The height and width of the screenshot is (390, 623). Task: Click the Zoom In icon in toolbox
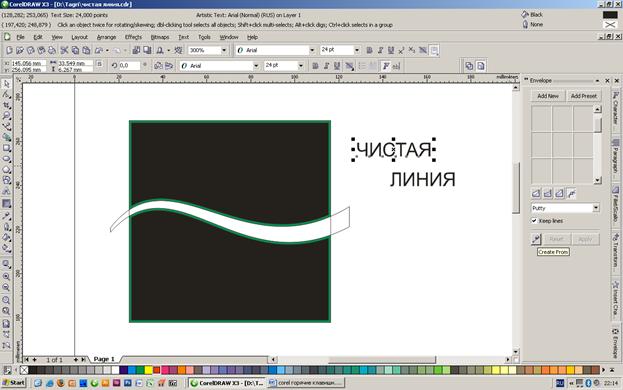click(6, 276)
